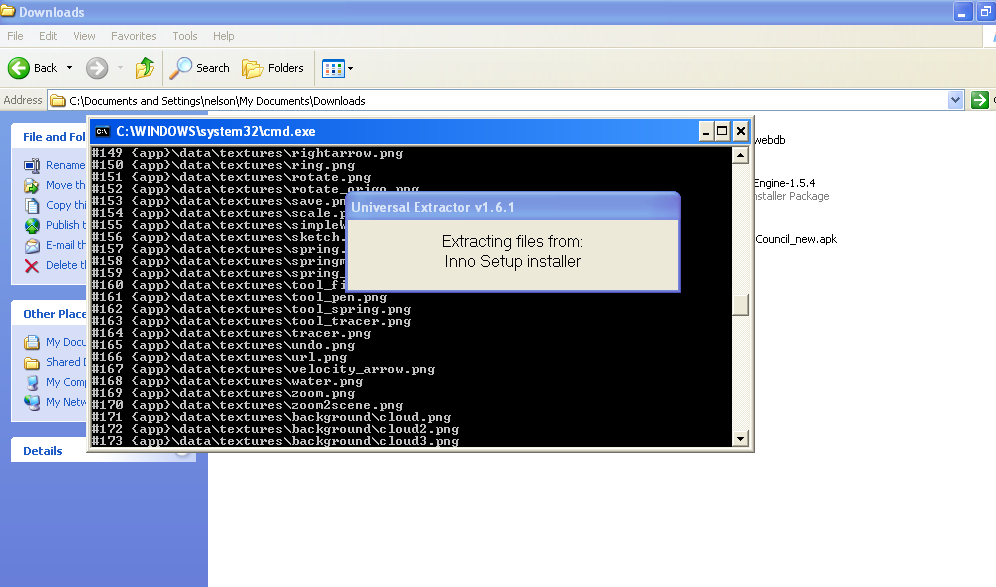Click the red Delete X icon
The height and width of the screenshot is (587, 996).
[x=32, y=266]
